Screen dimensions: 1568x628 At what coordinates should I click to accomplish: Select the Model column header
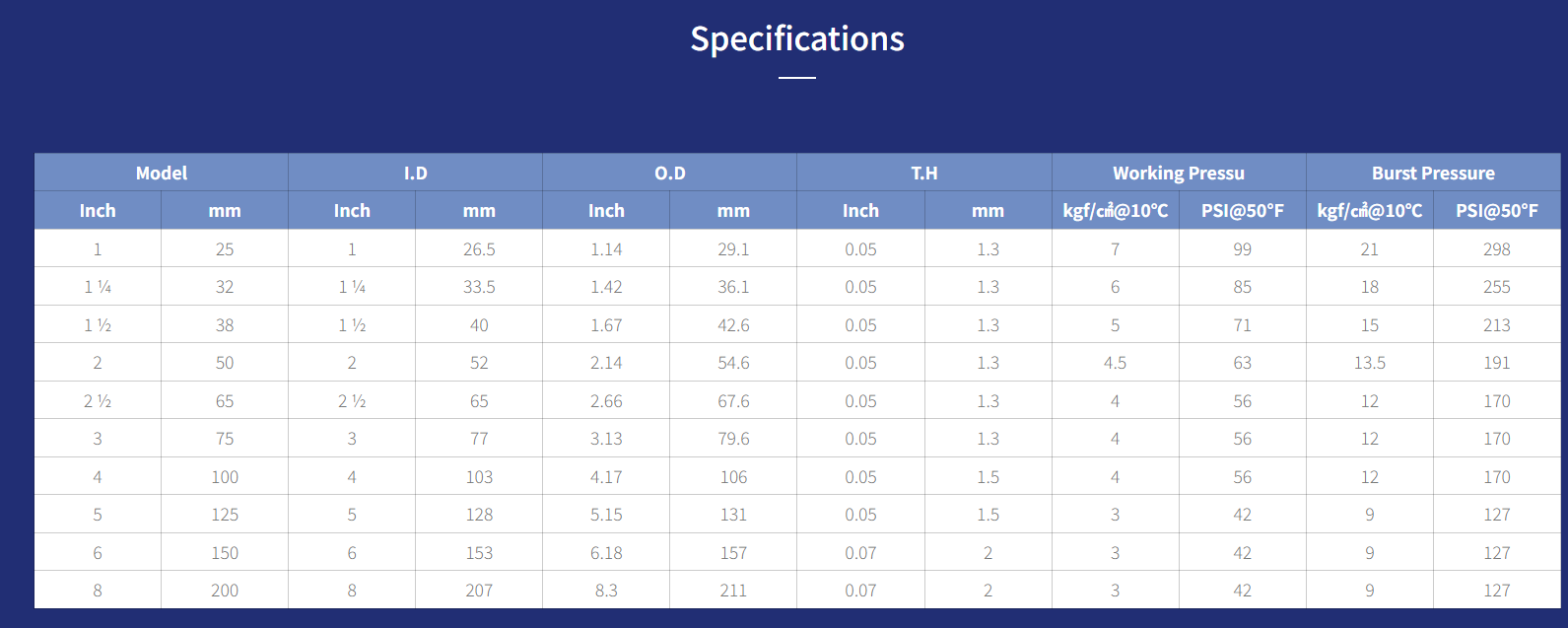[x=162, y=173]
